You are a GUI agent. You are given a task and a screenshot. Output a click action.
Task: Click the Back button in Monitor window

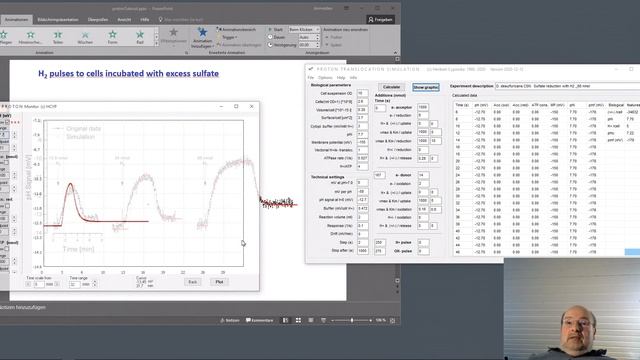coord(193,282)
